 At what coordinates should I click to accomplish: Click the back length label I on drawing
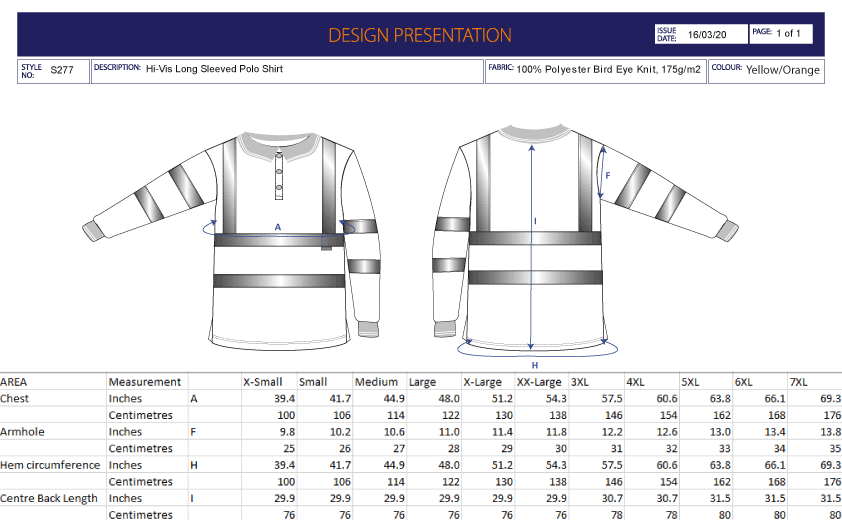[x=535, y=221]
